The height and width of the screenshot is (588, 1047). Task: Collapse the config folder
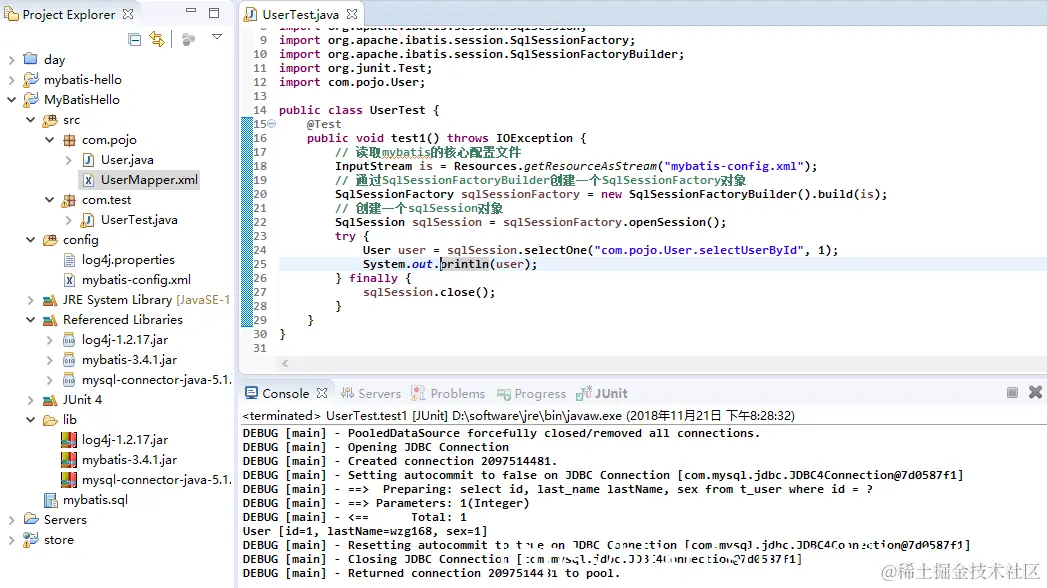point(31,240)
